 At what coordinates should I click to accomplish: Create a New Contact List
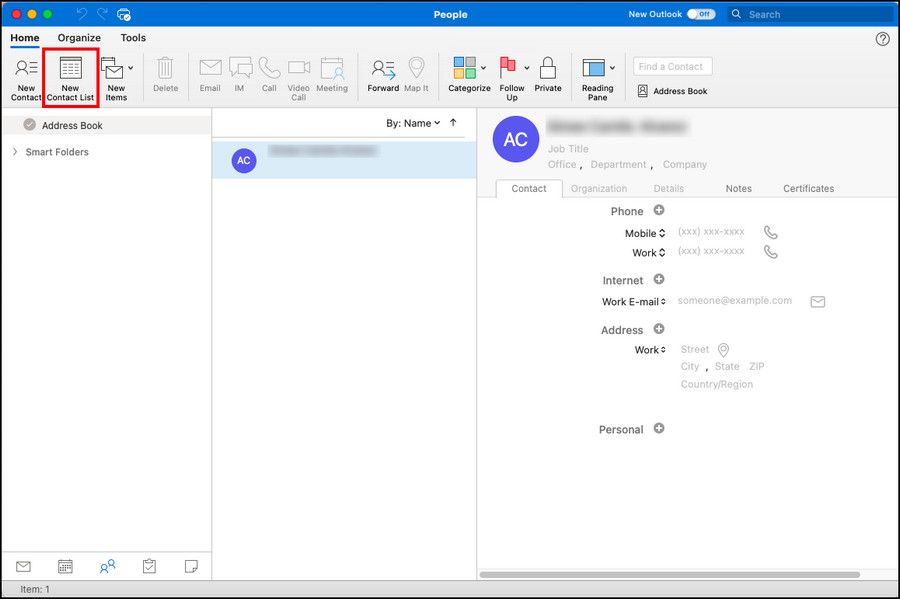[70, 77]
